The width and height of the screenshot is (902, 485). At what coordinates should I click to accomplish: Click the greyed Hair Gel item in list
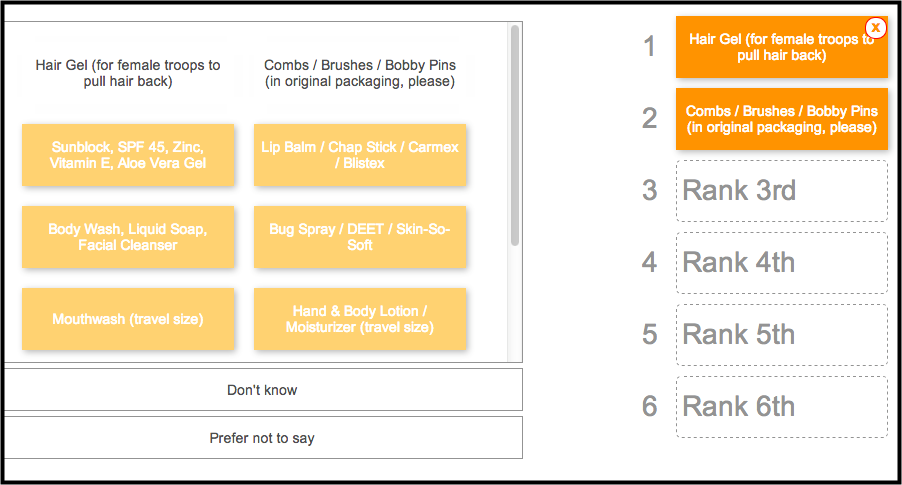point(128,73)
